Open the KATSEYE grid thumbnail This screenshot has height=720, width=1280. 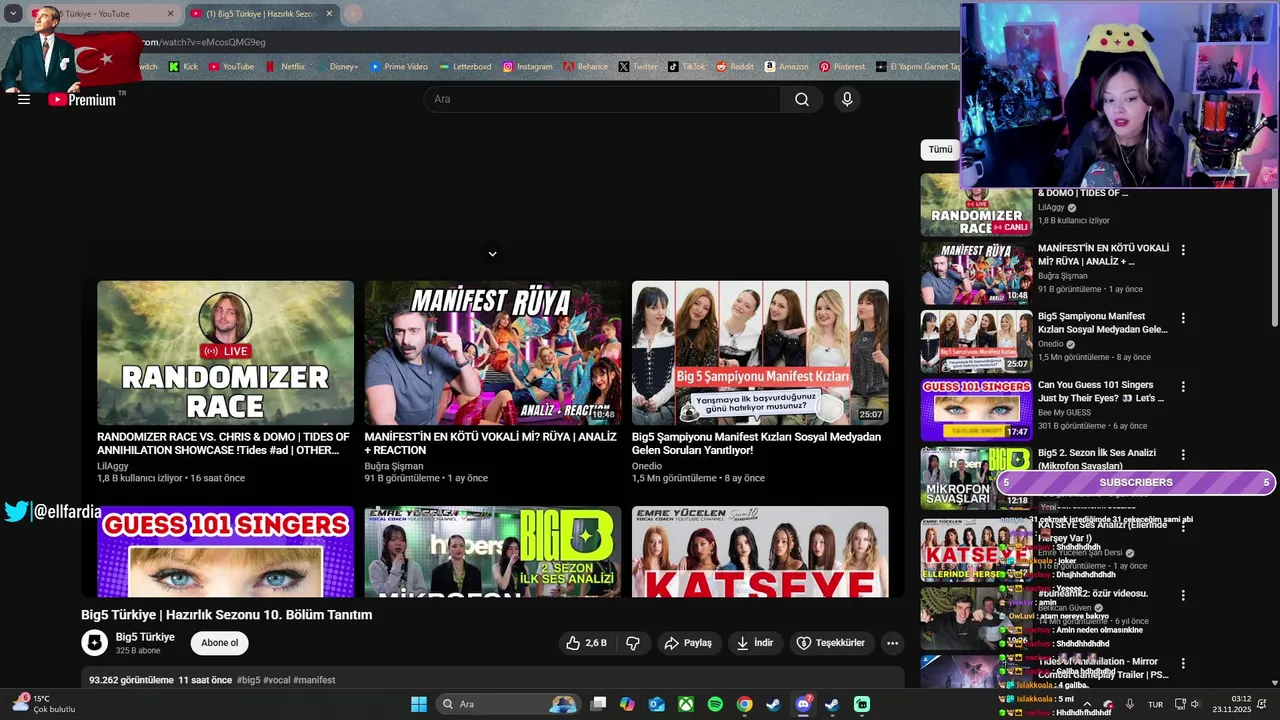[760, 552]
